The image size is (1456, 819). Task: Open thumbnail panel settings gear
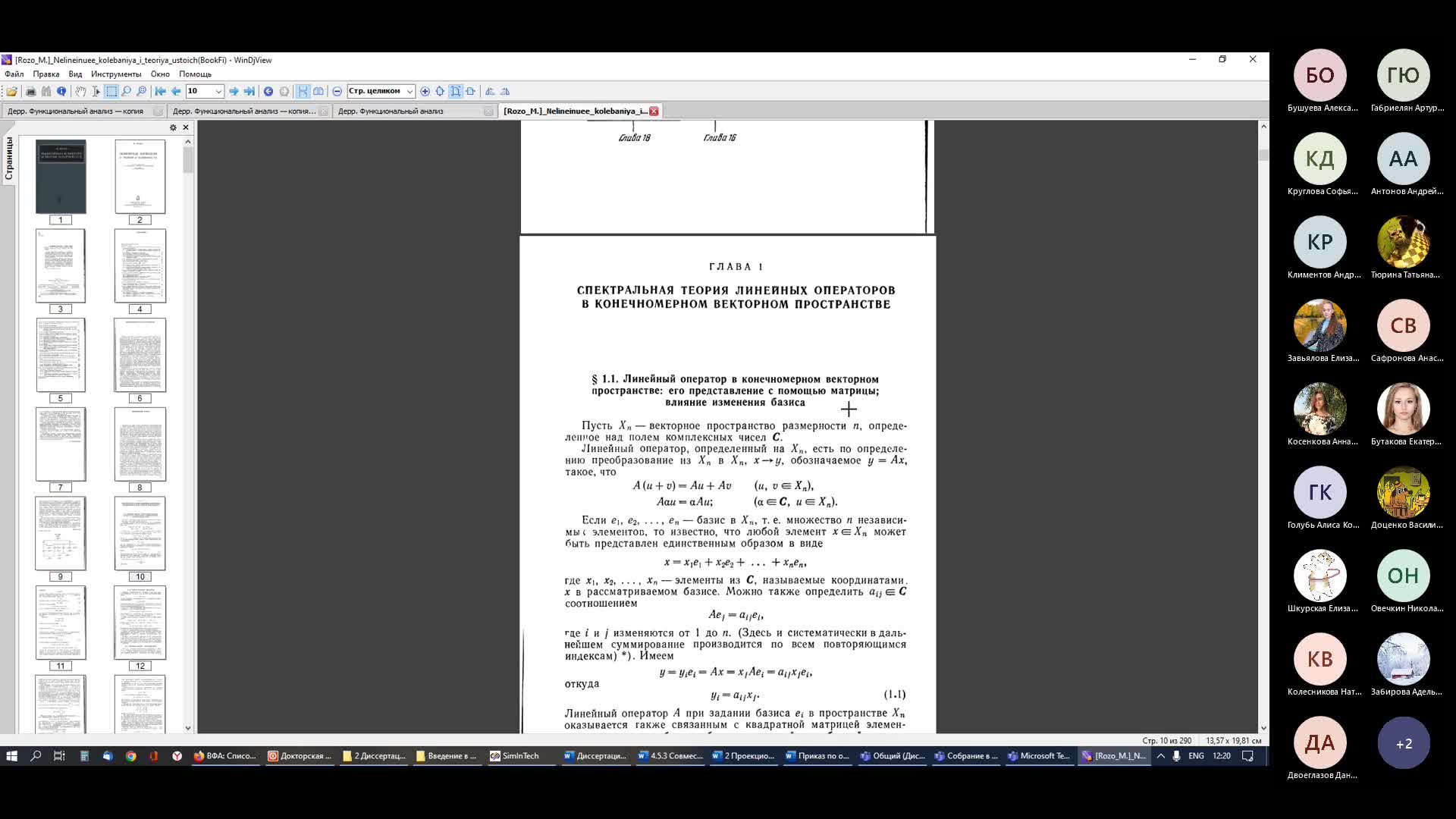[173, 127]
